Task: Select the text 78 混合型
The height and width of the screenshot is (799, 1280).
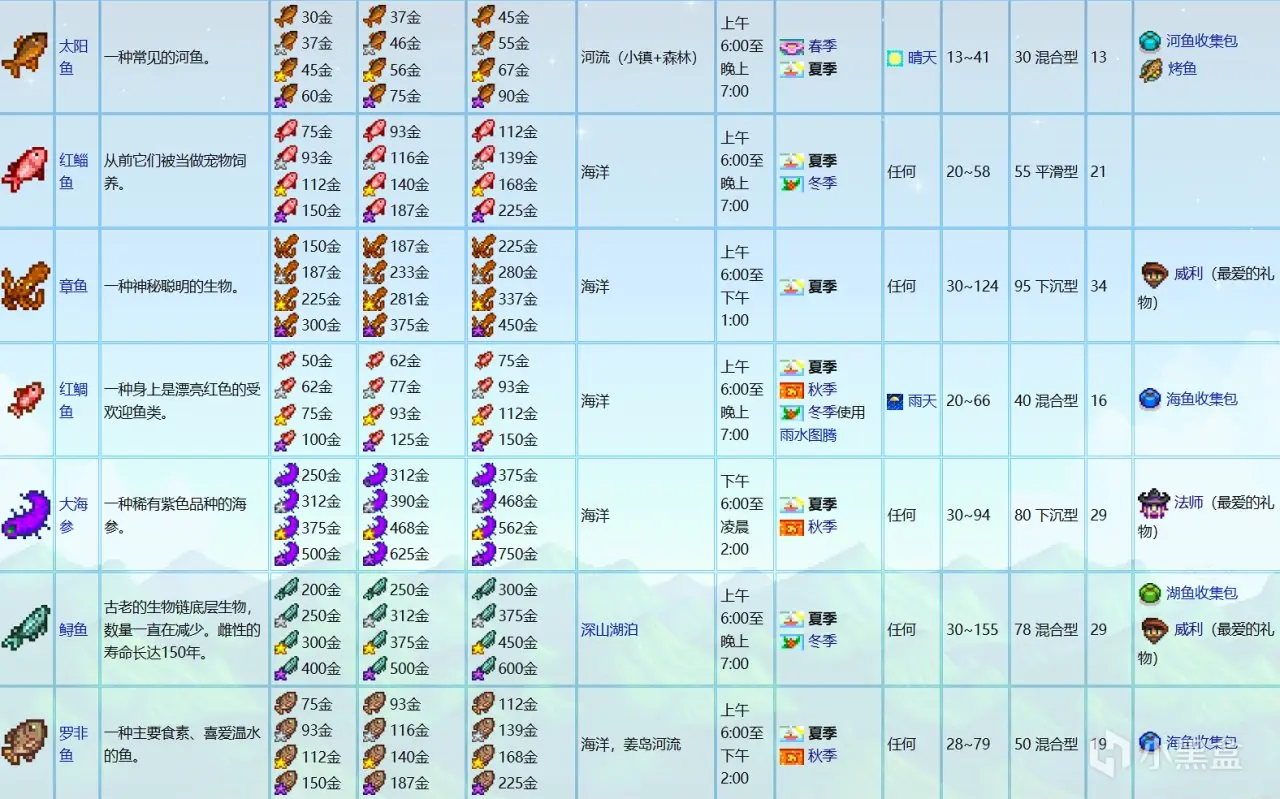Action: (x=1046, y=630)
